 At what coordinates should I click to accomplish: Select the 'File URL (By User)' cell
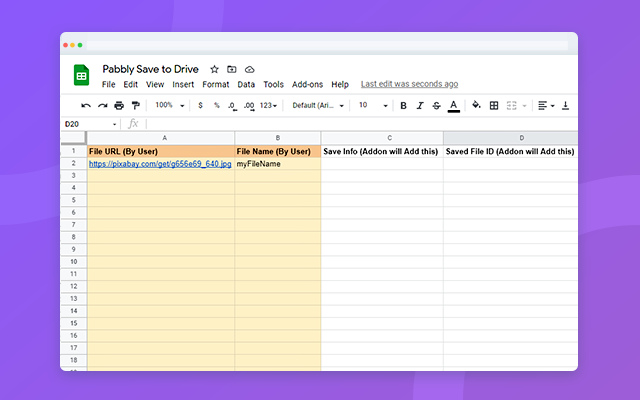point(161,151)
